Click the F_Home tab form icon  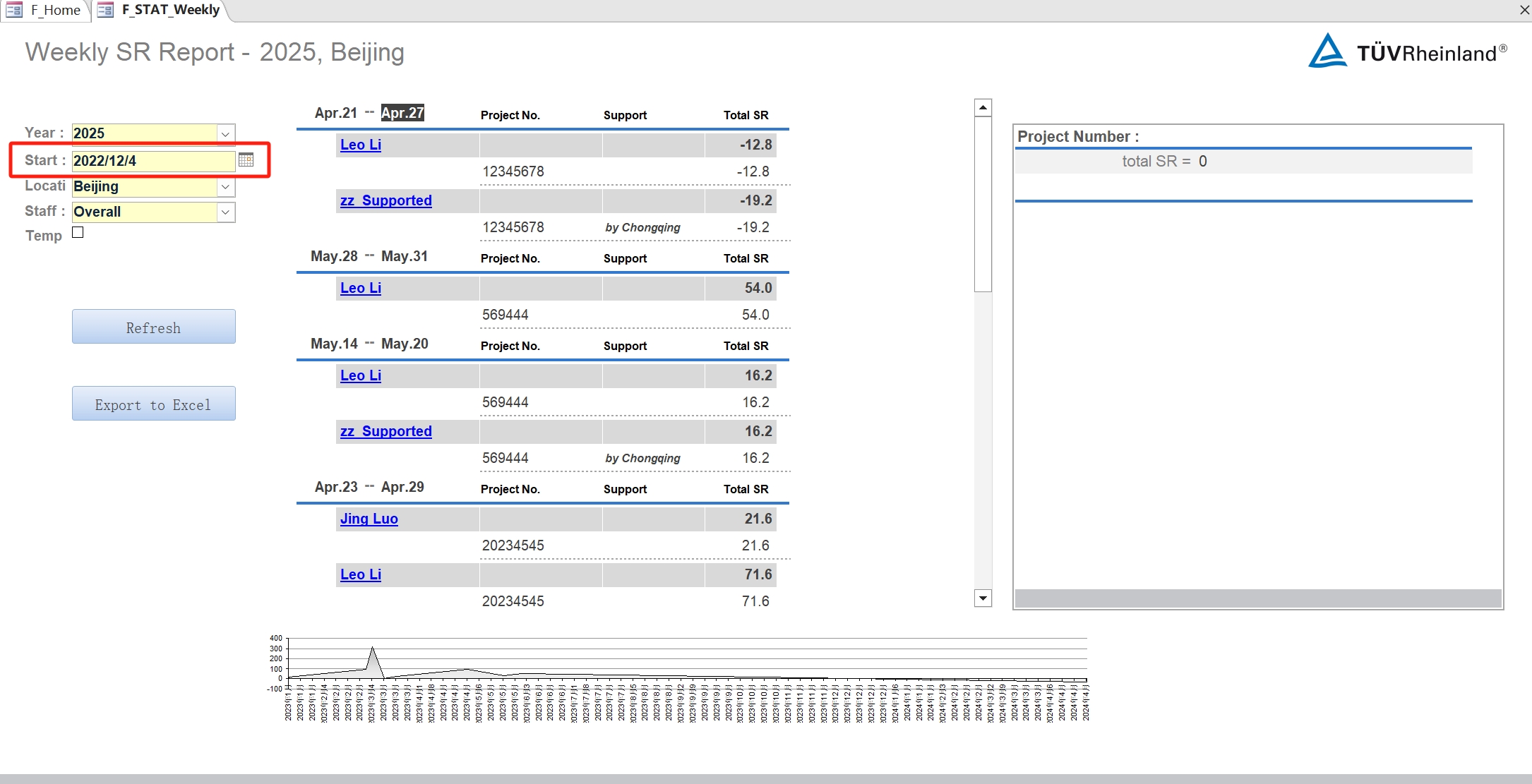[x=14, y=10]
